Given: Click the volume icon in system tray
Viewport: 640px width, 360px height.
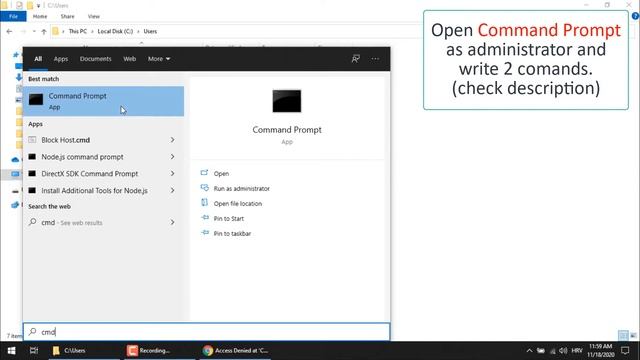Looking at the screenshot, I should click(563, 351).
